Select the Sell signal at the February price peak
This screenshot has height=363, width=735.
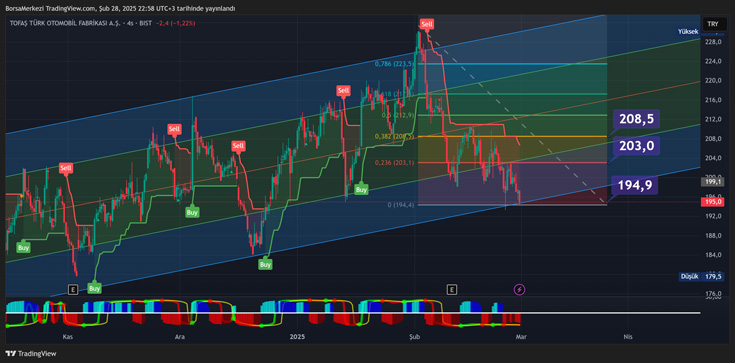click(x=427, y=24)
